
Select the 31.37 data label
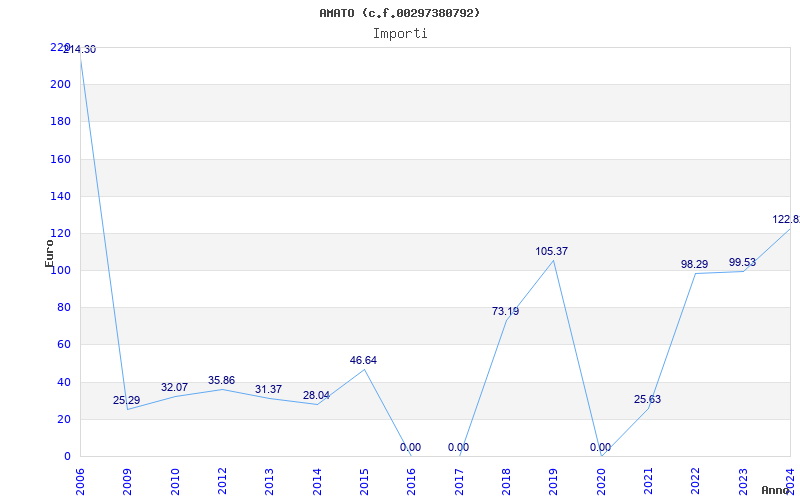click(x=268, y=390)
